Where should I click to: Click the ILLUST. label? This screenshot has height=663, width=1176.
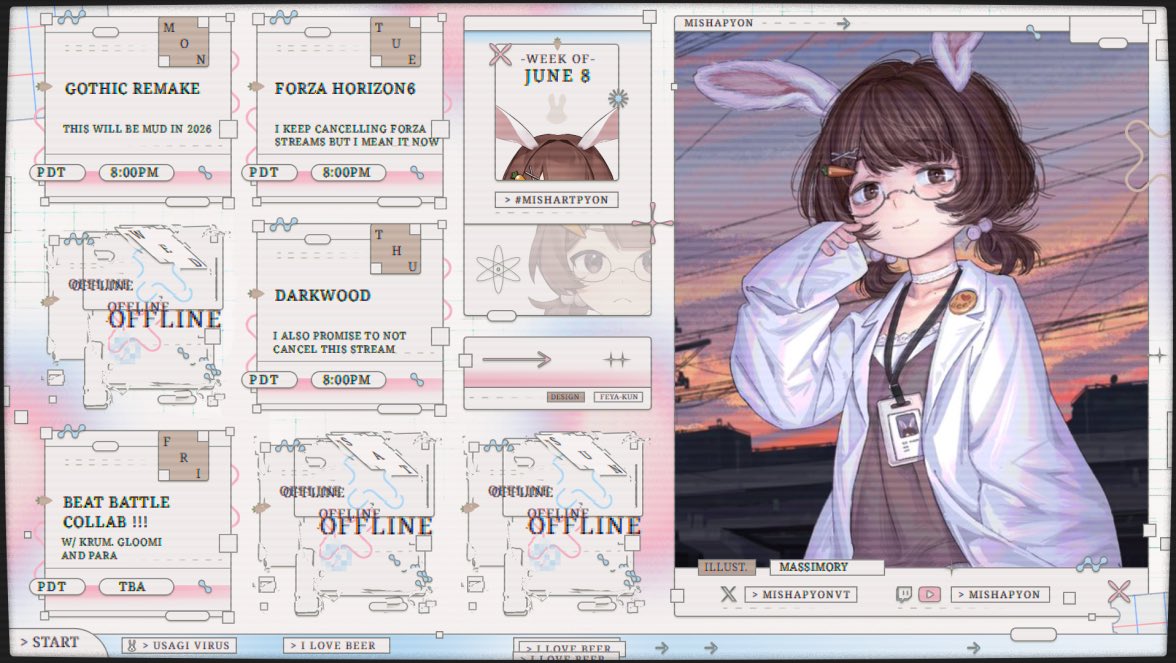726,567
